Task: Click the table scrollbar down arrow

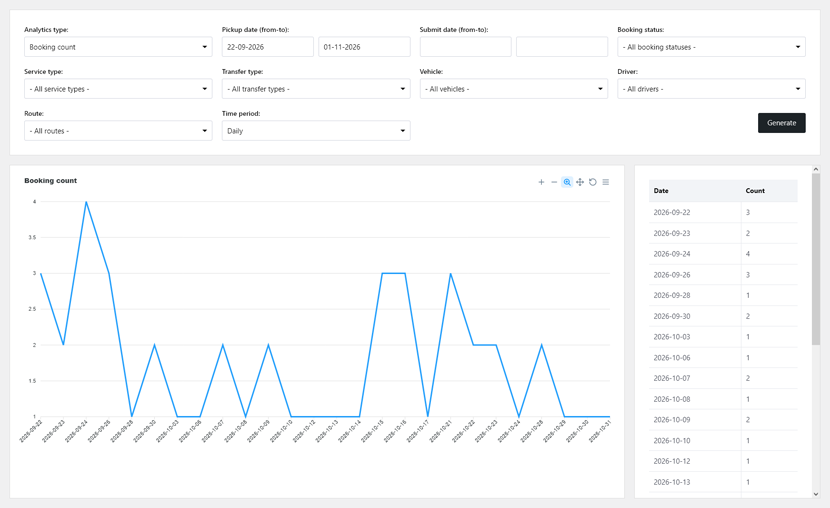Action: (816, 494)
